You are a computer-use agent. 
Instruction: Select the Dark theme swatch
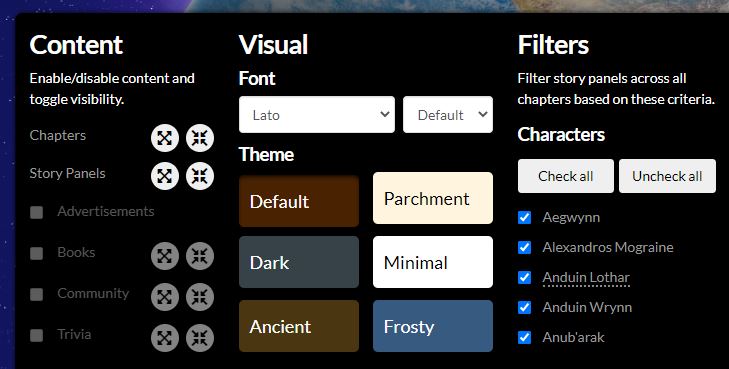point(299,262)
